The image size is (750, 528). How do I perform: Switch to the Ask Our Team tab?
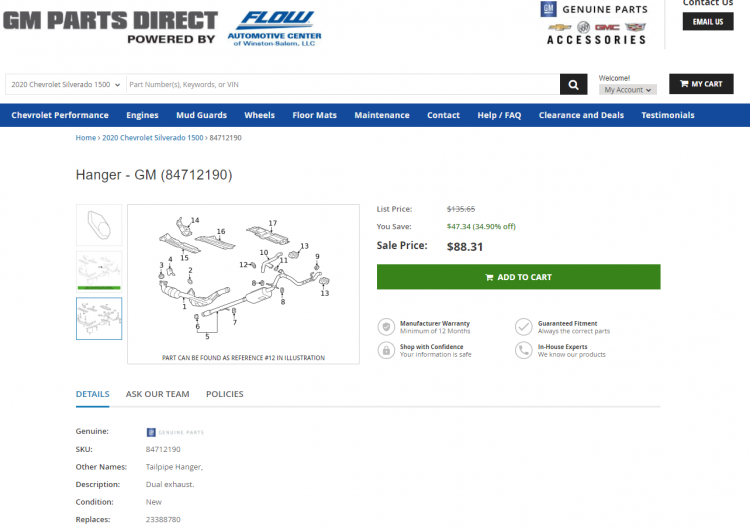[x=157, y=394]
